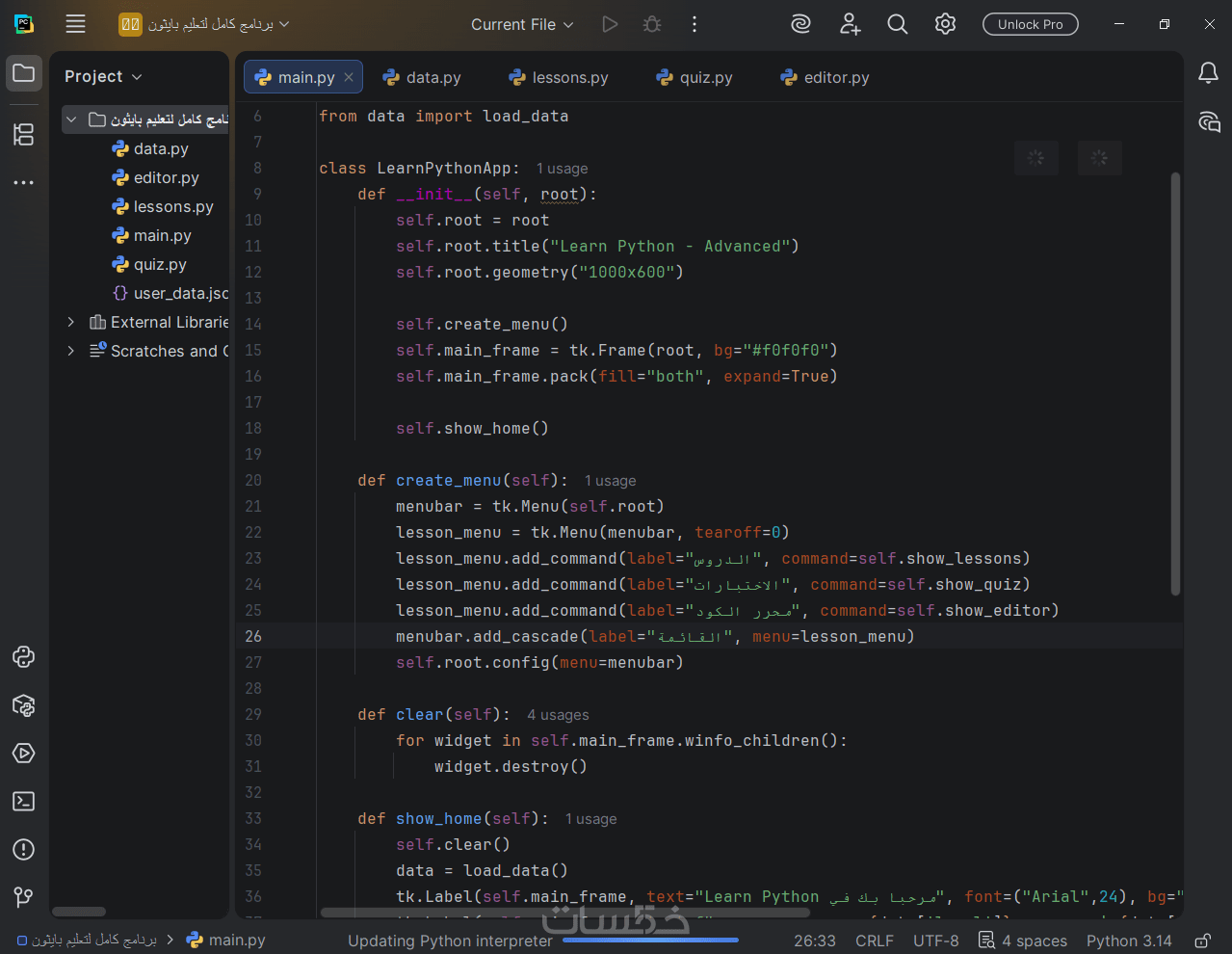1232x954 pixels.
Task: Open the Git version control panel
Action: [24, 898]
